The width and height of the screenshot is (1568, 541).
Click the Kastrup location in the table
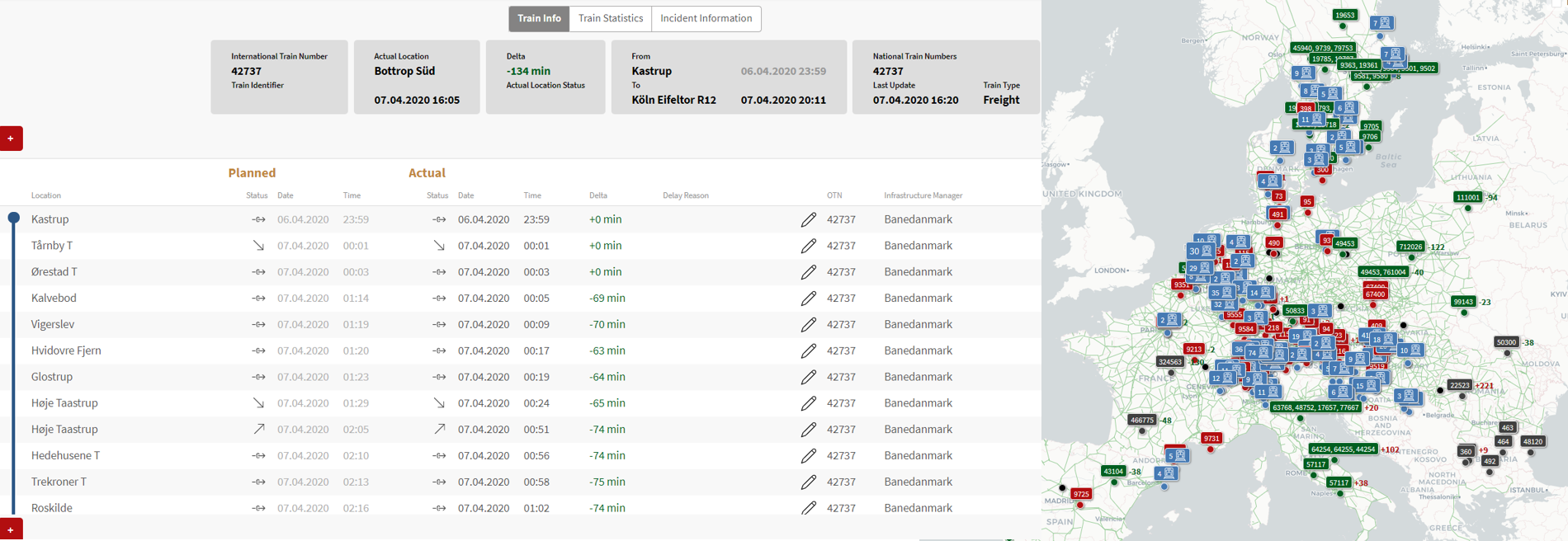(50, 219)
